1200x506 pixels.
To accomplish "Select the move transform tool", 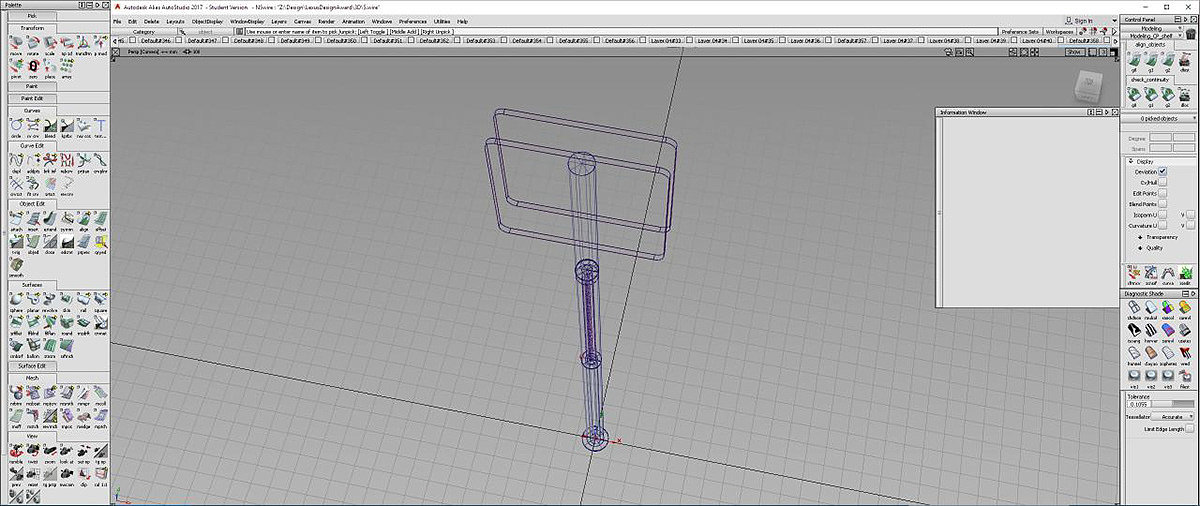I will click(17, 44).
